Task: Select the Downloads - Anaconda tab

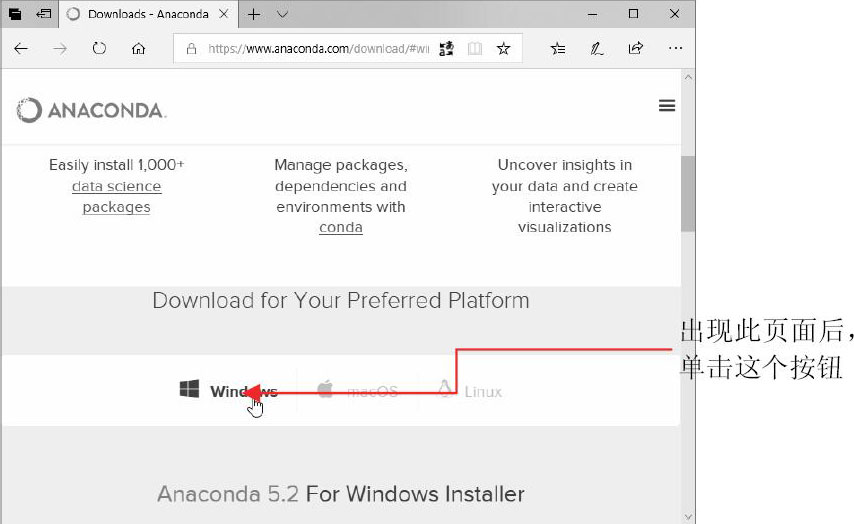Action: (148, 14)
